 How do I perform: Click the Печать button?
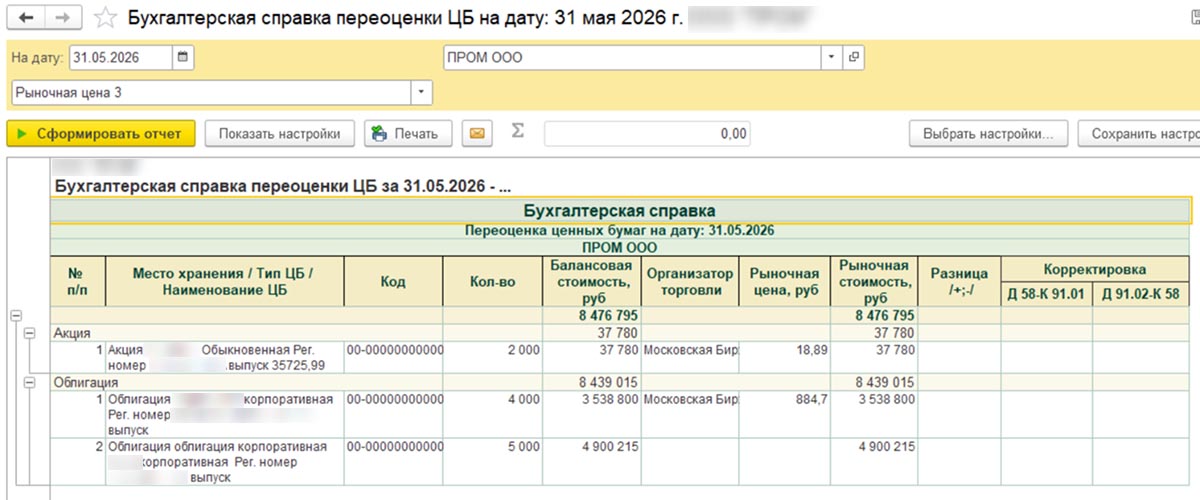click(408, 133)
